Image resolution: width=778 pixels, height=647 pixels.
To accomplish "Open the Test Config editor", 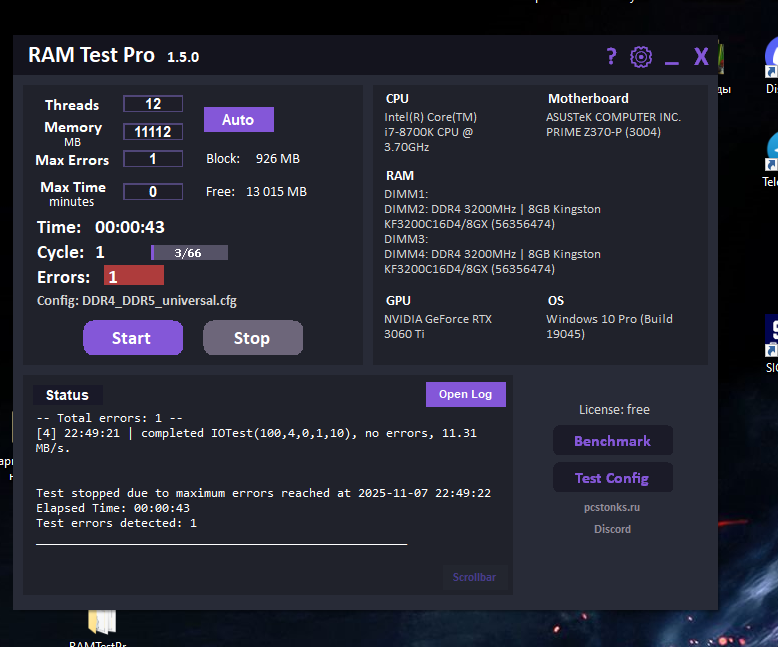I will coord(612,478).
